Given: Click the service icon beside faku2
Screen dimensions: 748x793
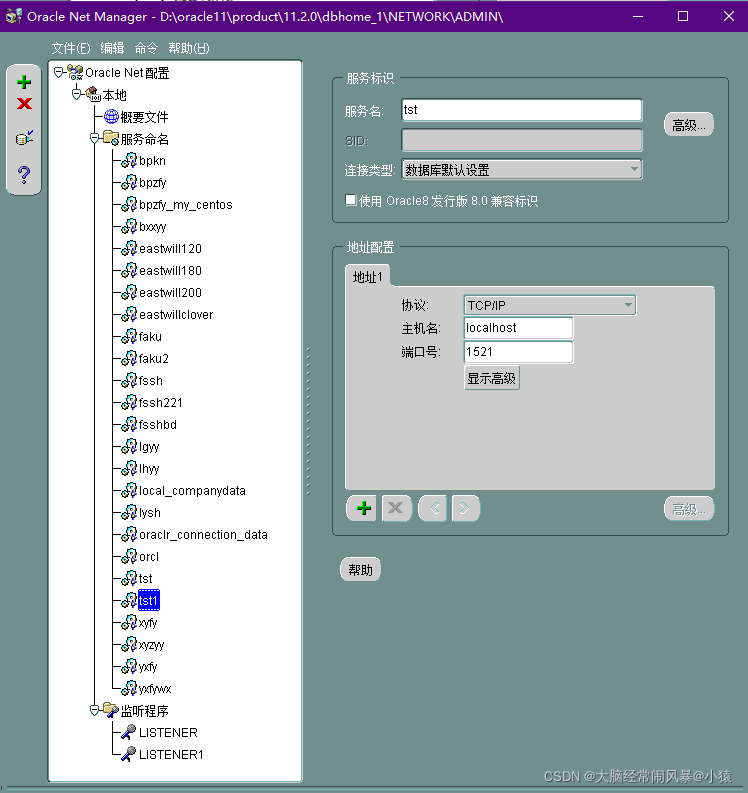Looking at the screenshot, I should coord(129,359).
